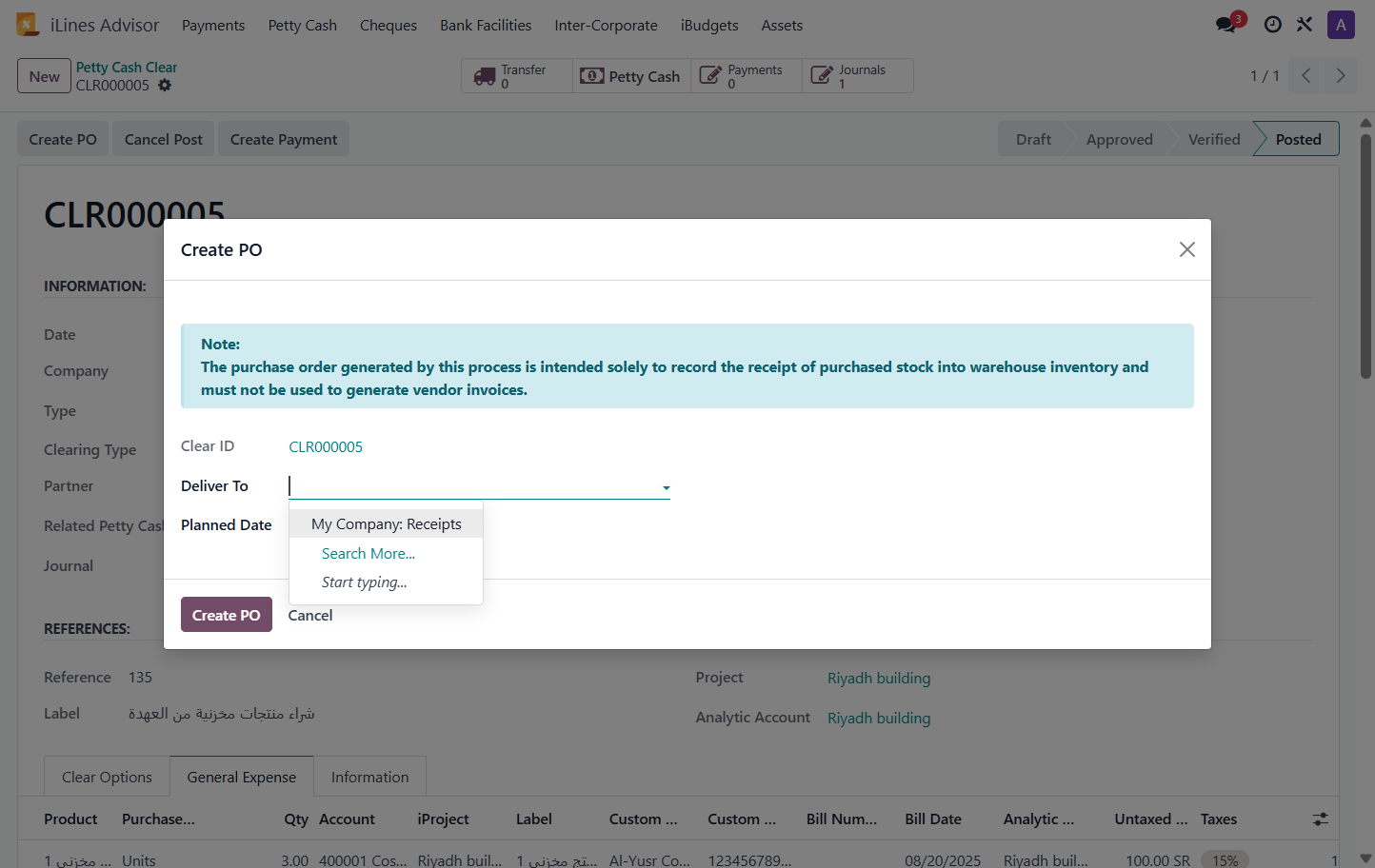The height and width of the screenshot is (868, 1375).
Task: Confirm with the purple Create PO button
Action: (227, 615)
